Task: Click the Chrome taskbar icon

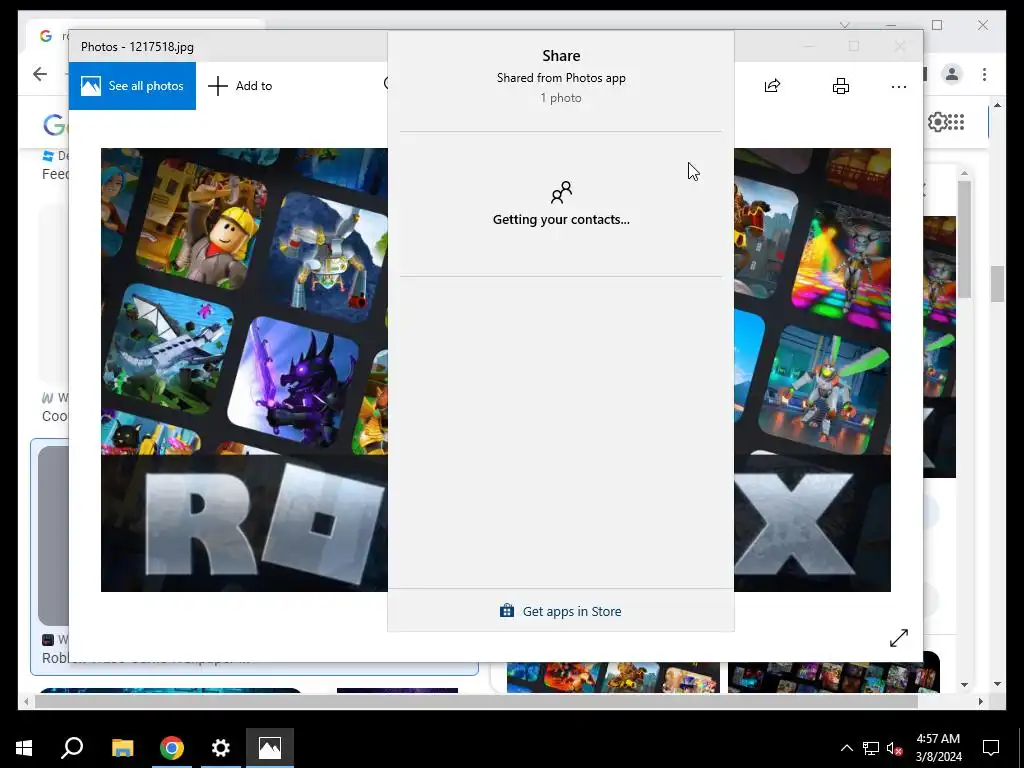Action: 172,748
